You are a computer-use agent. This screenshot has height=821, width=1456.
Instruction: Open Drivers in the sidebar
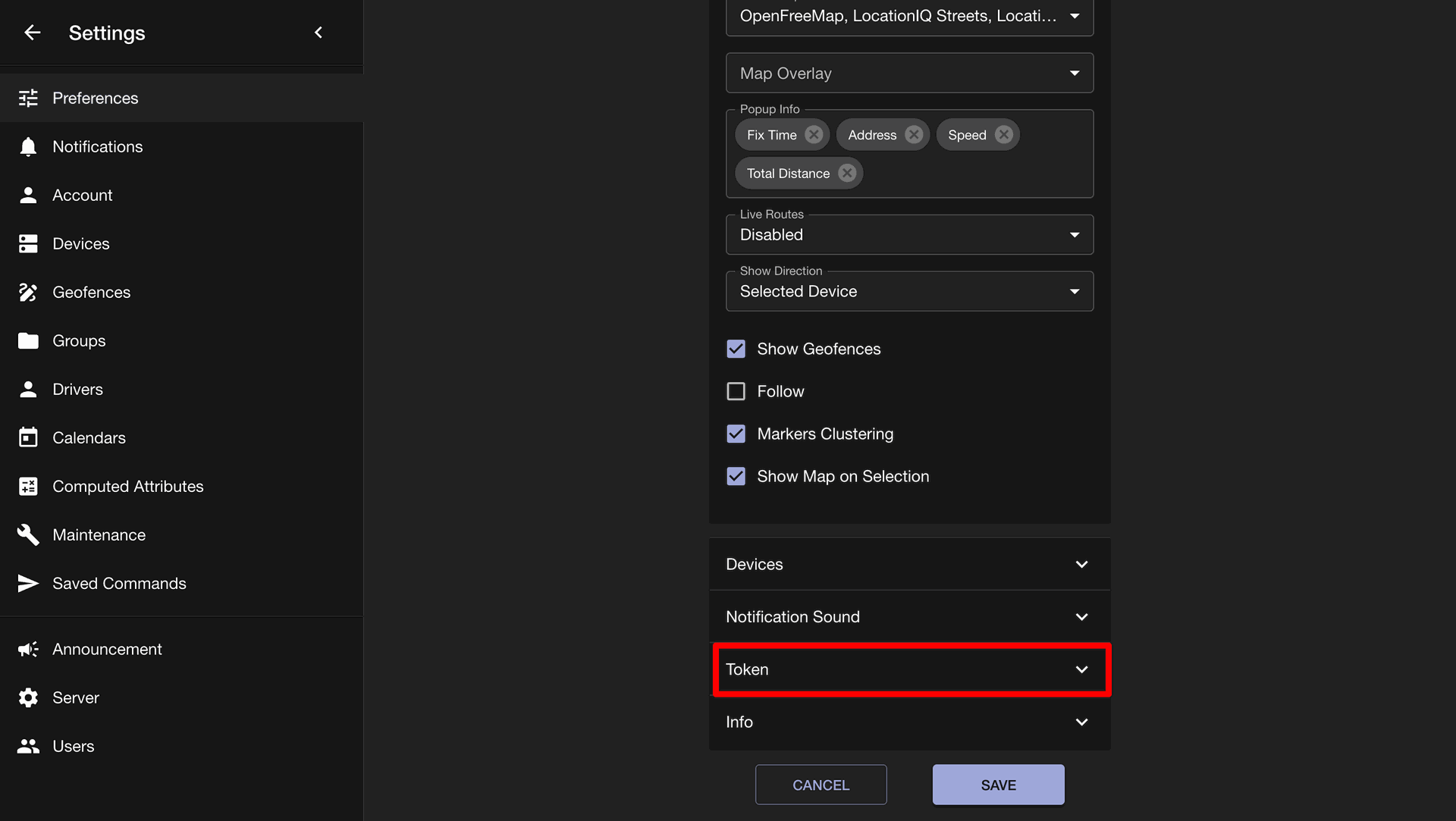(x=181, y=389)
